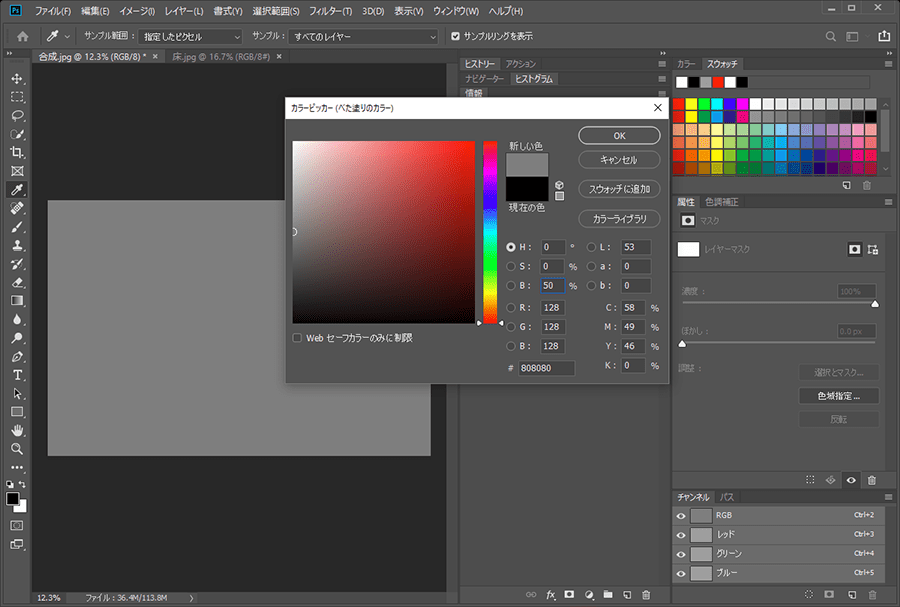The image size is (900, 607).
Task: Select the Crop tool
Action: point(17,152)
